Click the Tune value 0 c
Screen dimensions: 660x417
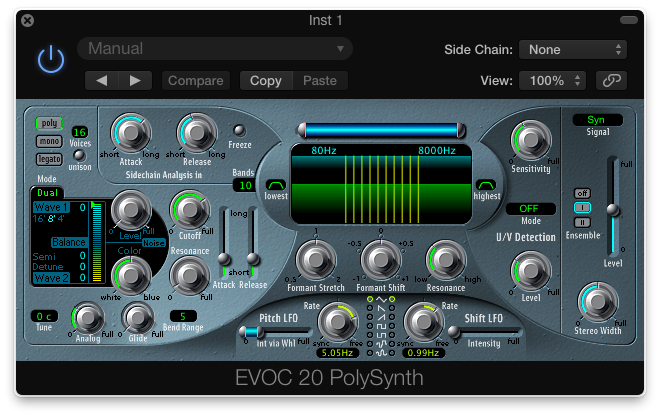44,316
